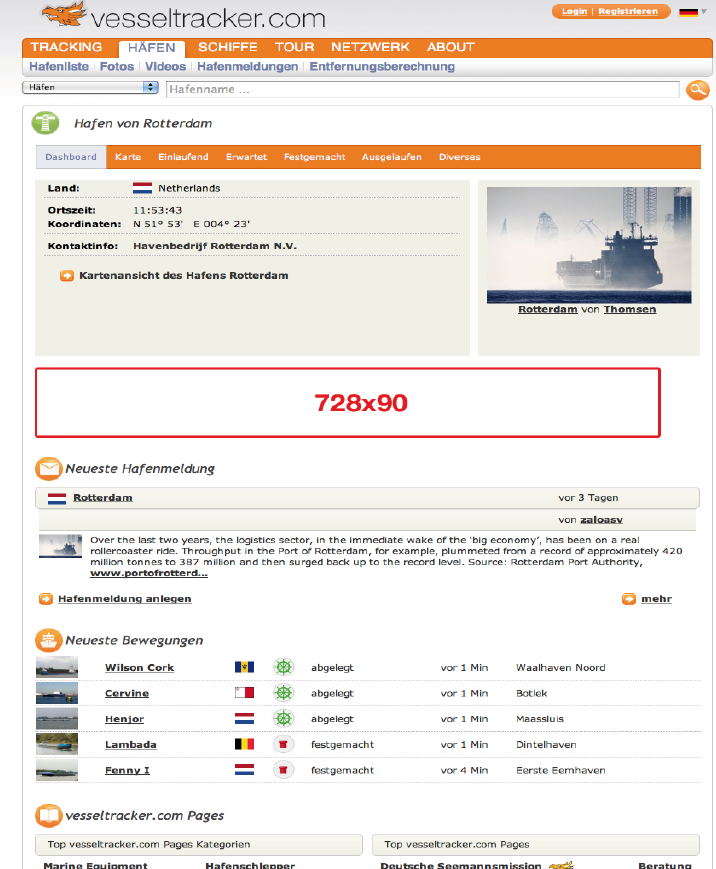Click the Wilson Cork vessel thumbnail
The width and height of the screenshot is (716, 869).
57,667
